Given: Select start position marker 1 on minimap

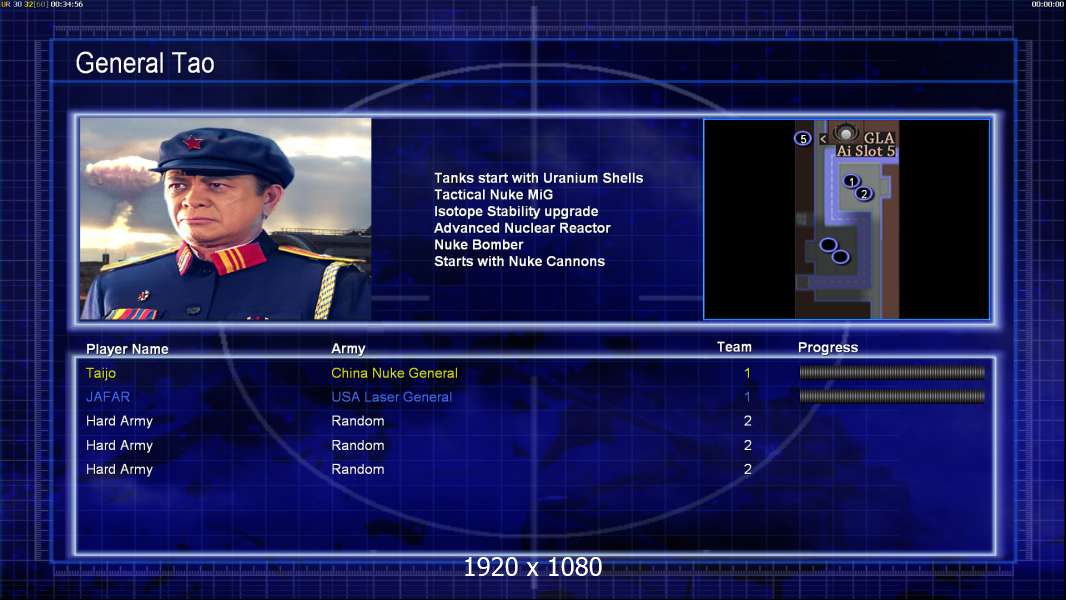Looking at the screenshot, I should (851, 181).
